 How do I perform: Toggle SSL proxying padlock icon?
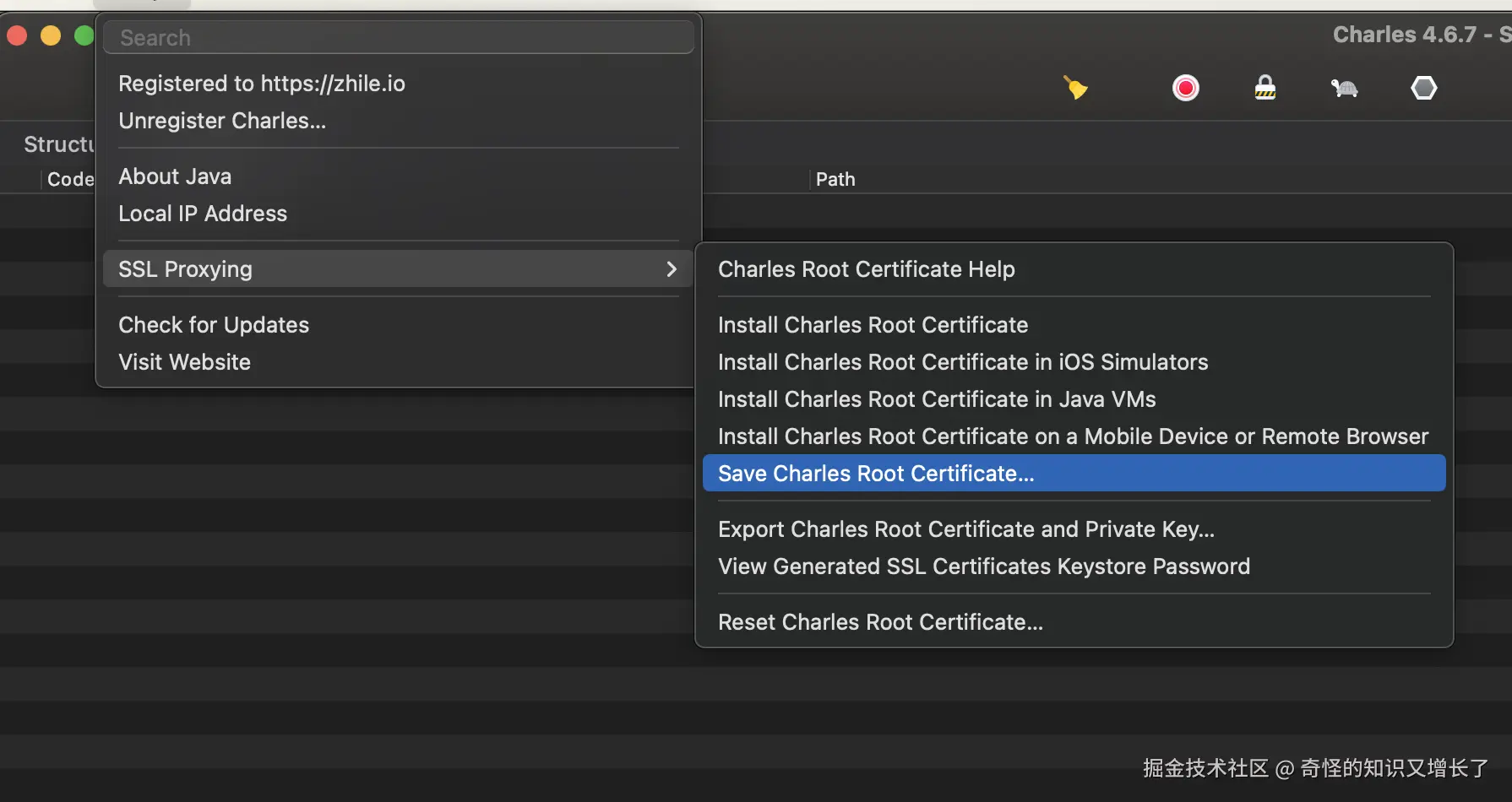[1265, 88]
